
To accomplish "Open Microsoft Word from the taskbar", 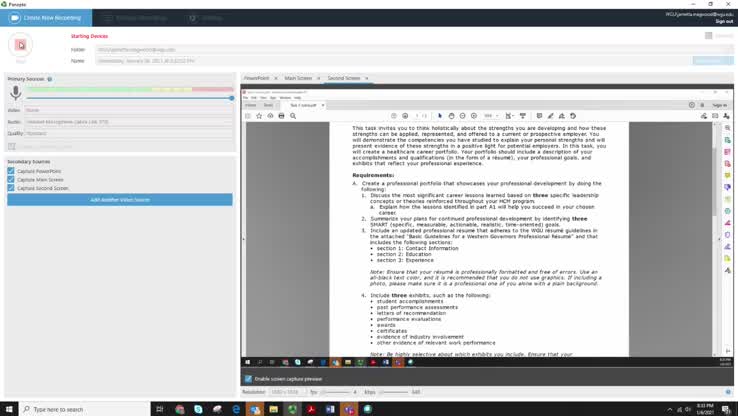I will point(330,409).
